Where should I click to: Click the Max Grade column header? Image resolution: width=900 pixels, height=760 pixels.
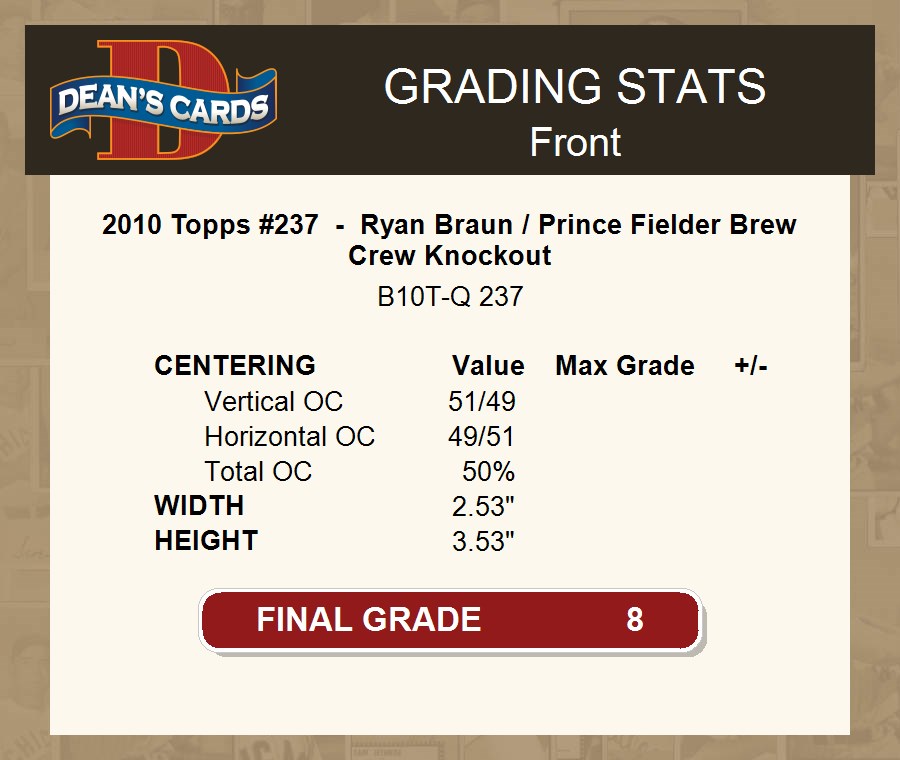pyautogui.click(x=624, y=366)
